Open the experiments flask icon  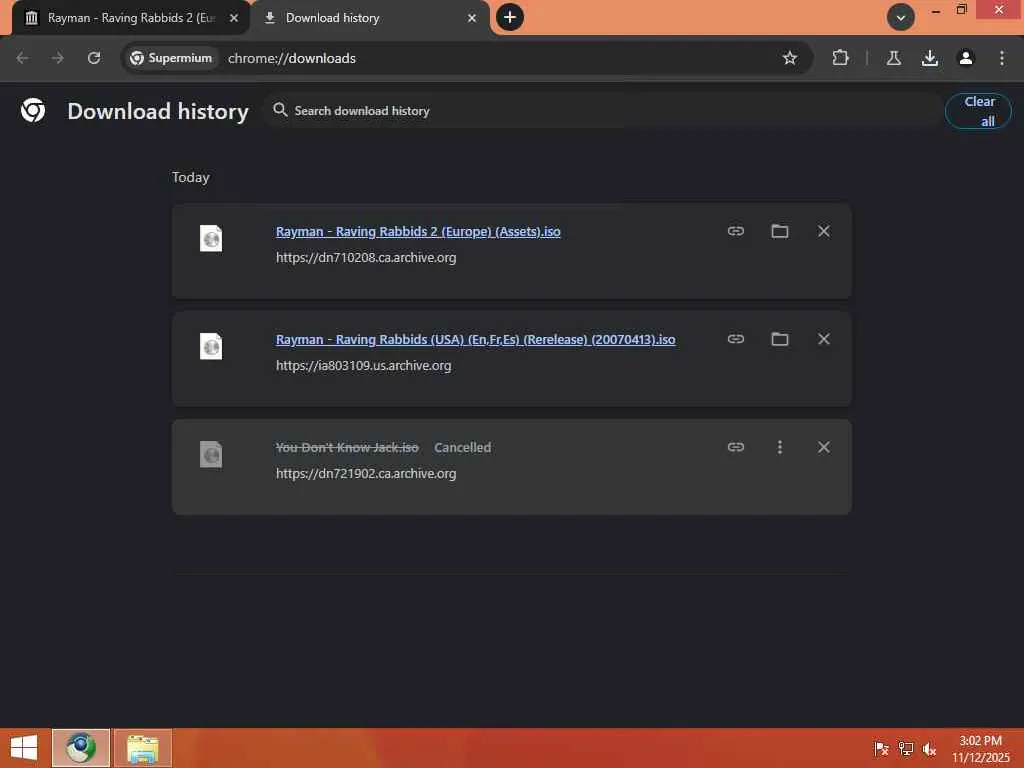[894, 58]
